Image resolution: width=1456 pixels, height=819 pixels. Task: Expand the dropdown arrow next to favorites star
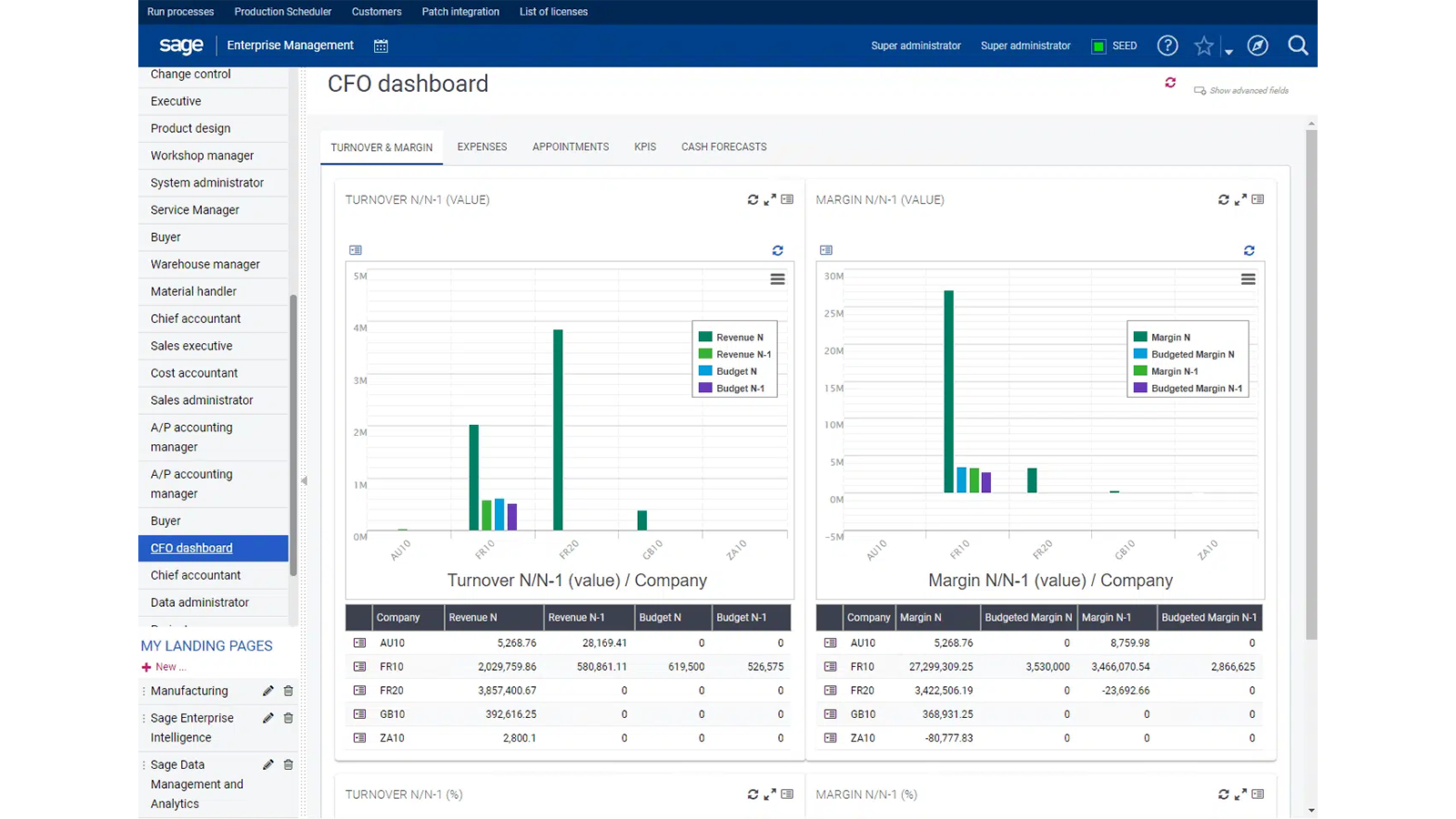tap(1228, 52)
